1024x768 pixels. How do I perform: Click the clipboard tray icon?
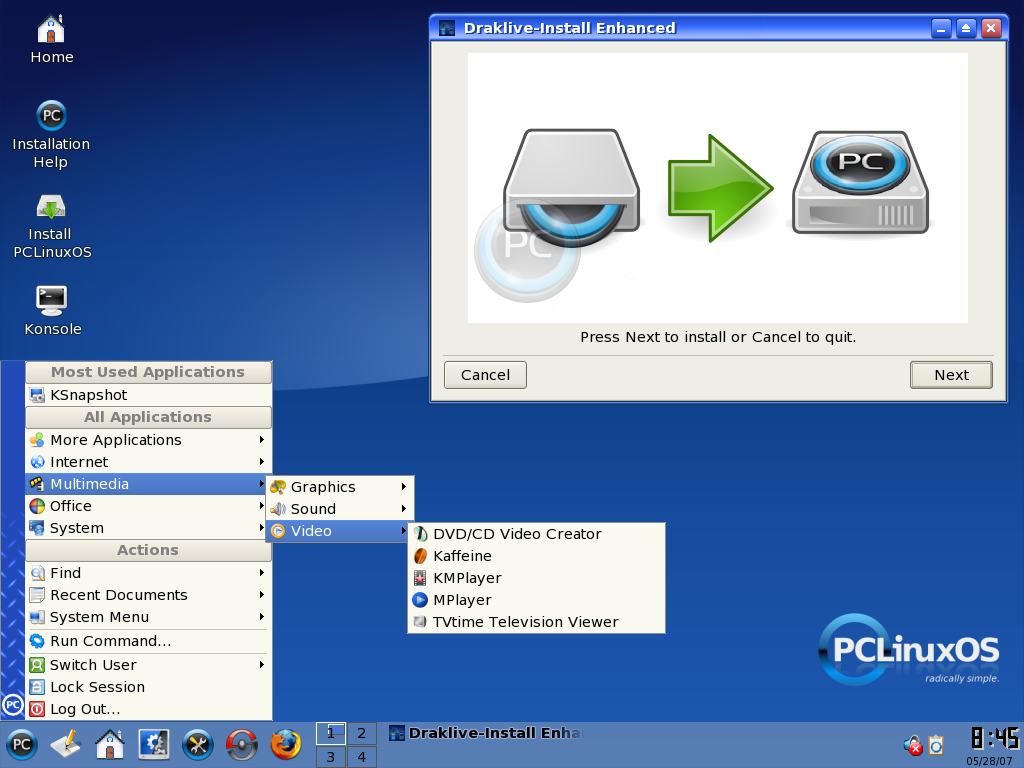click(936, 744)
